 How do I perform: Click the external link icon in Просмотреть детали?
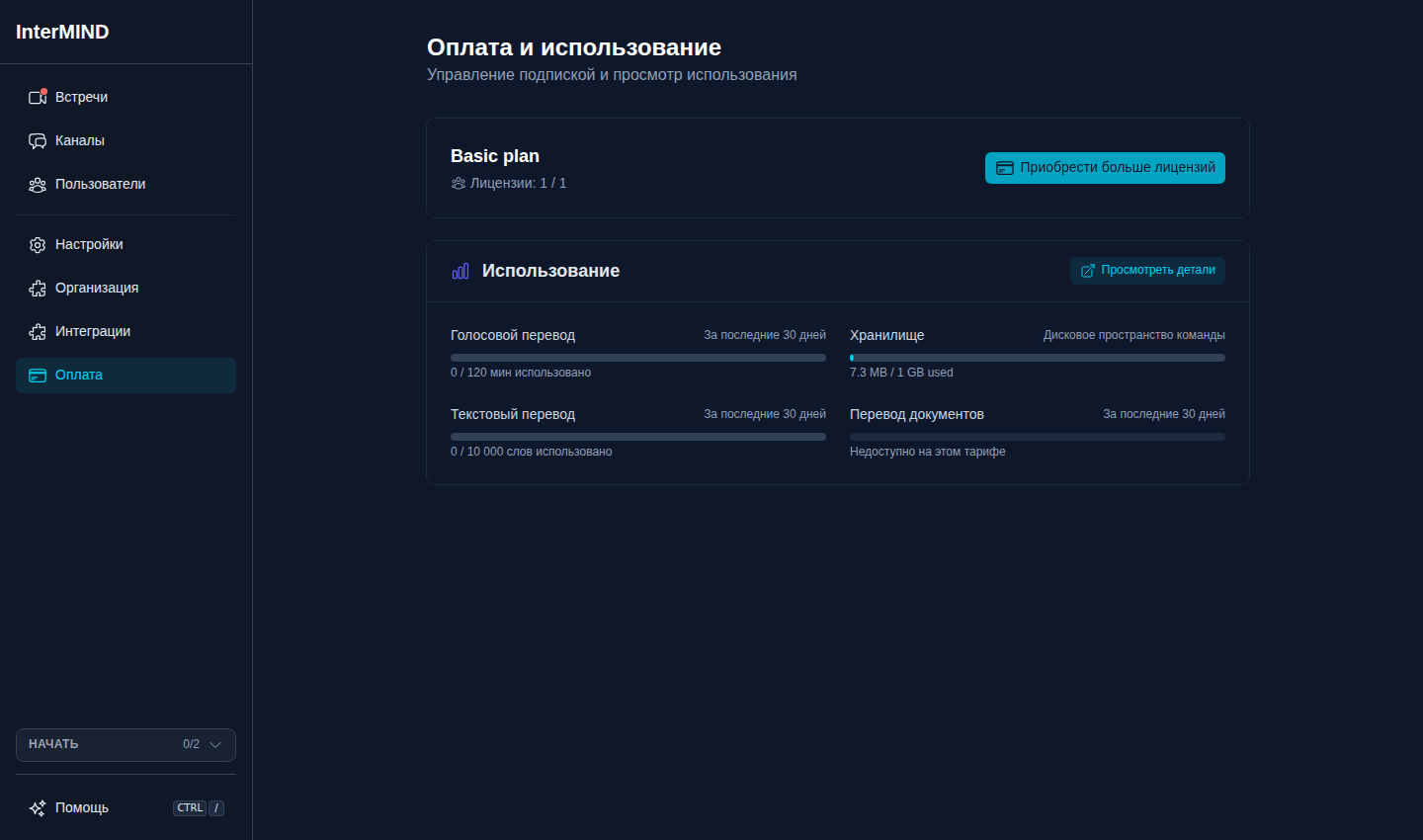(1088, 271)
